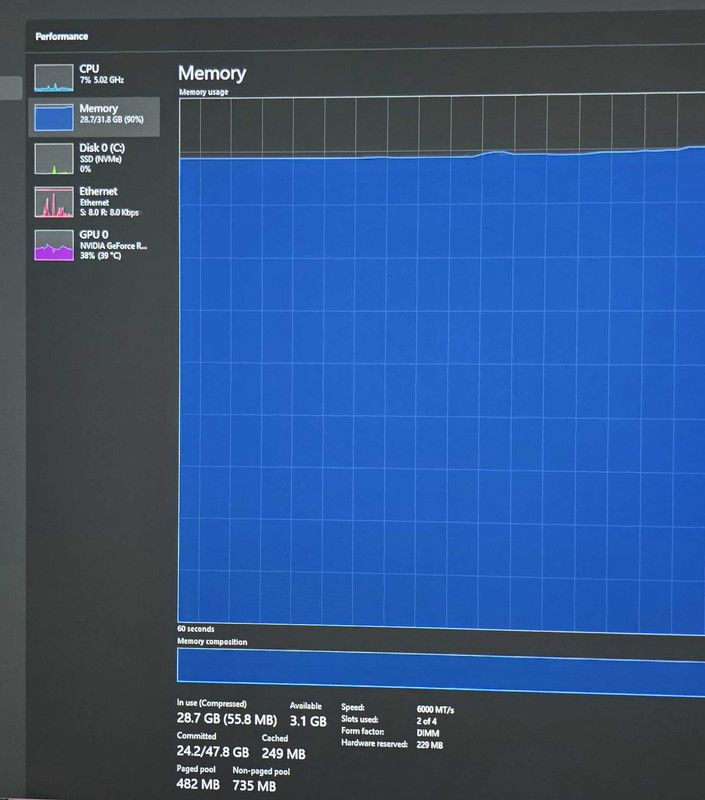Open the CPU usage thumbnail graph
The width and height of the screenshot is (705, 800).
point(54,78)
